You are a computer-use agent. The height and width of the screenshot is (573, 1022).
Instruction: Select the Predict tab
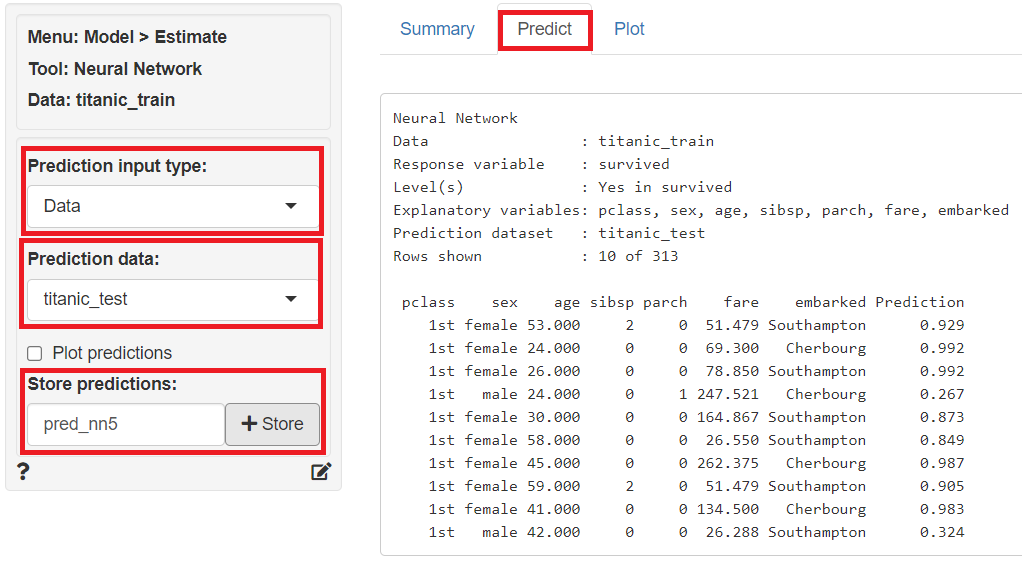pyautogui.click(x=545, y=29)
